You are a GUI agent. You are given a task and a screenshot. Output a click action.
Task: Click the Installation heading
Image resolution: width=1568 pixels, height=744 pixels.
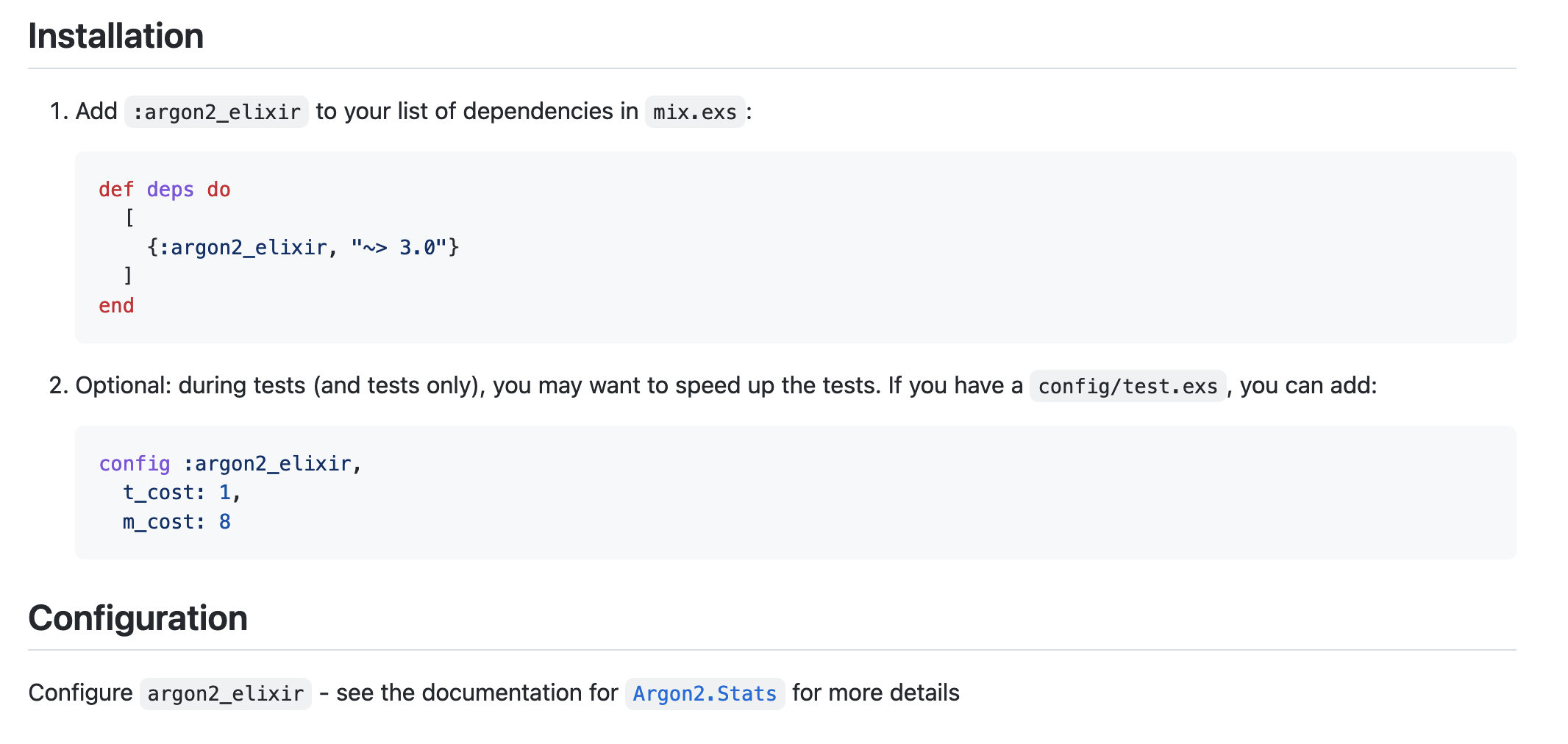coord(115,36)
